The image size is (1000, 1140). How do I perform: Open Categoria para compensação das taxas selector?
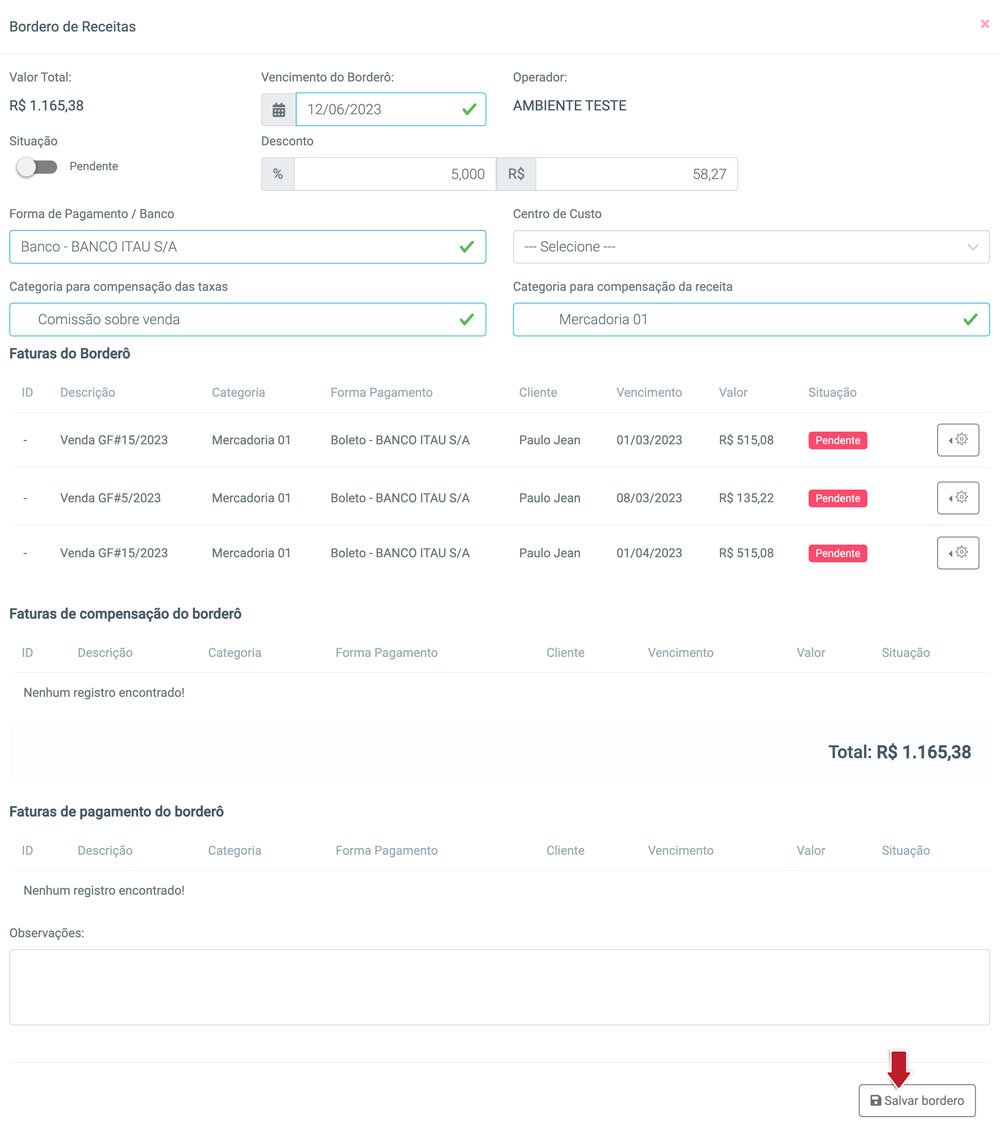click(x=247, y=320)
